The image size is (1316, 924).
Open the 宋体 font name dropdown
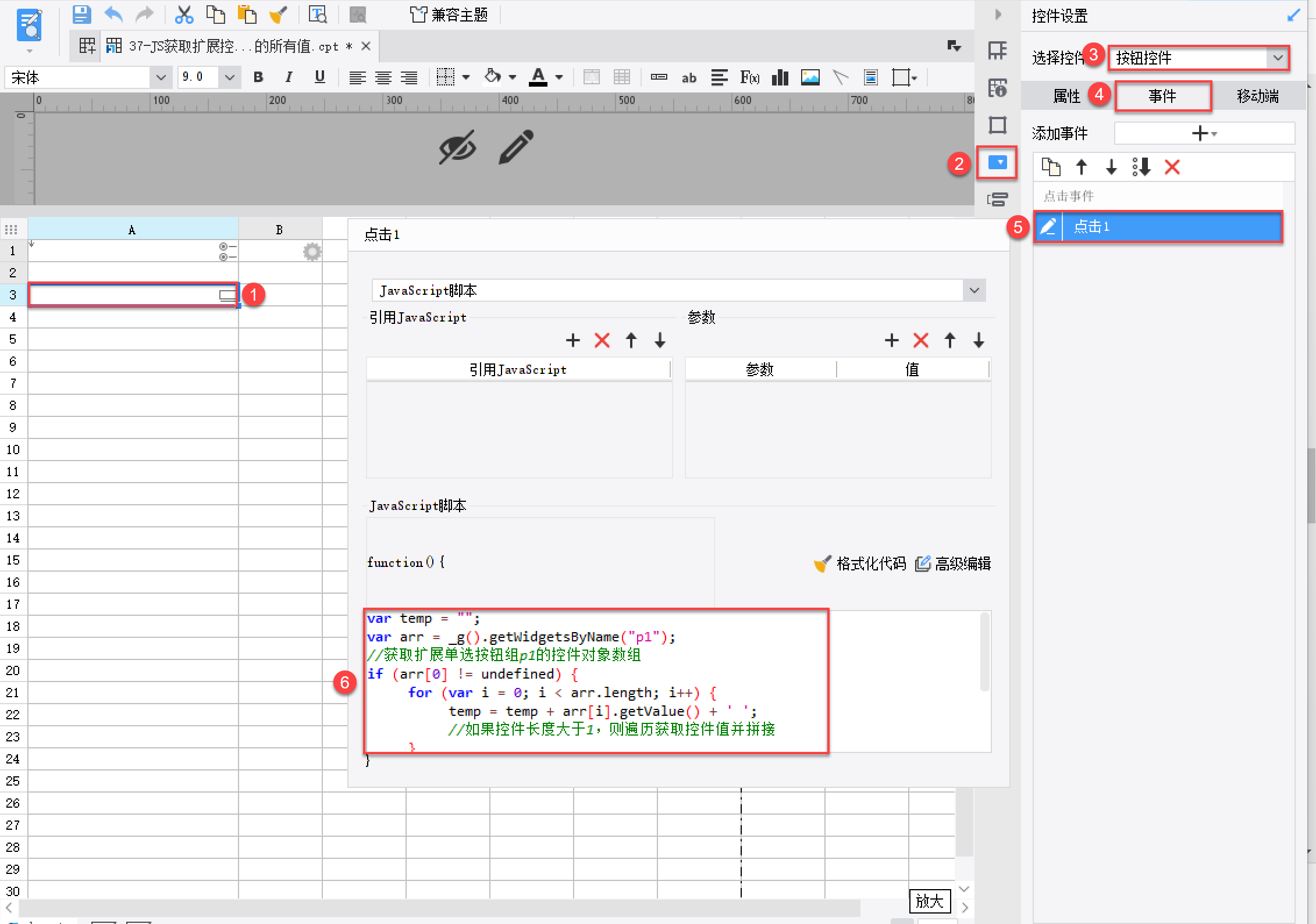[161, 77]
